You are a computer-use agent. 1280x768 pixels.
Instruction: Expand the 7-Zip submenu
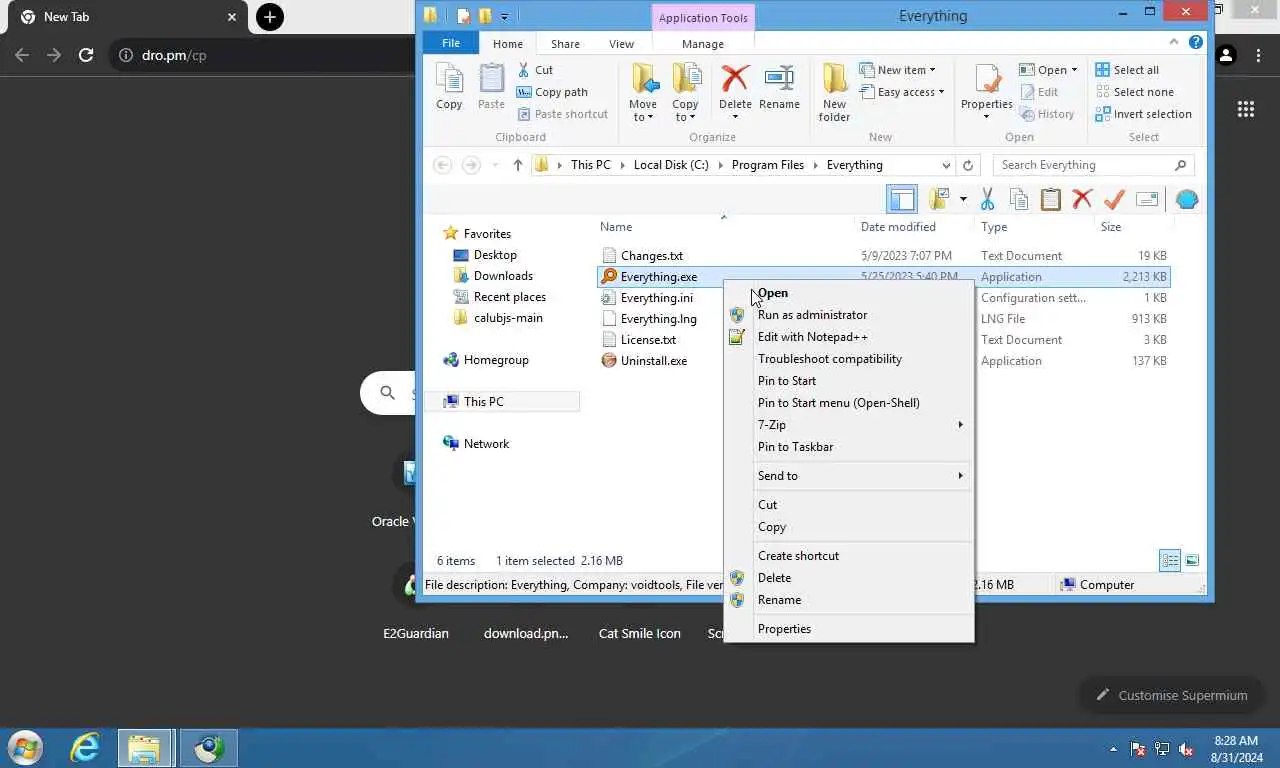pos(848,425)
